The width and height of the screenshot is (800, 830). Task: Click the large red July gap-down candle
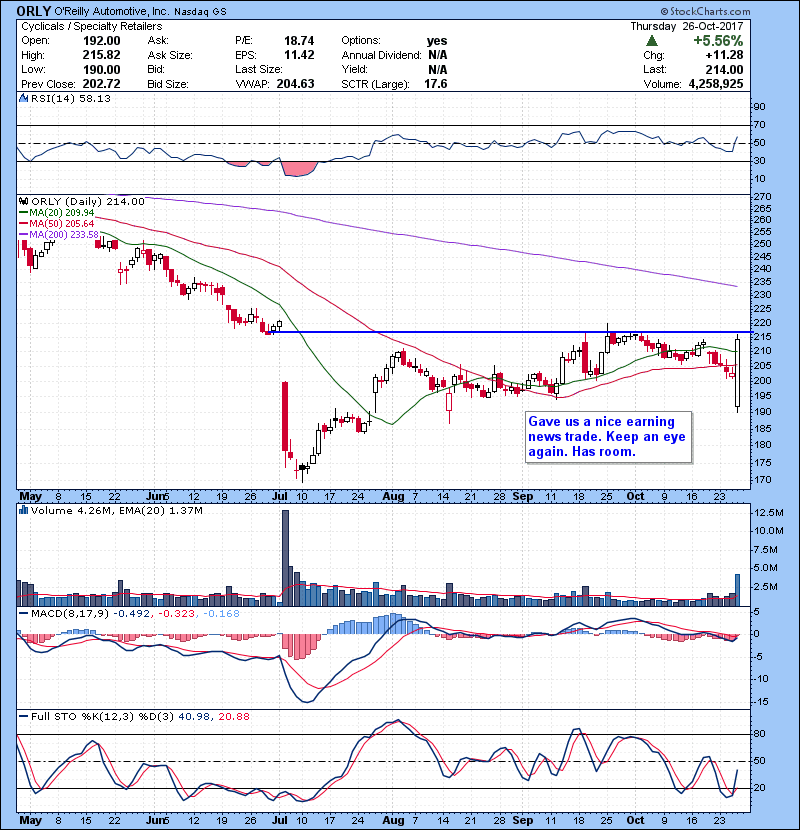pyautogui.click(x=285, y=417)
